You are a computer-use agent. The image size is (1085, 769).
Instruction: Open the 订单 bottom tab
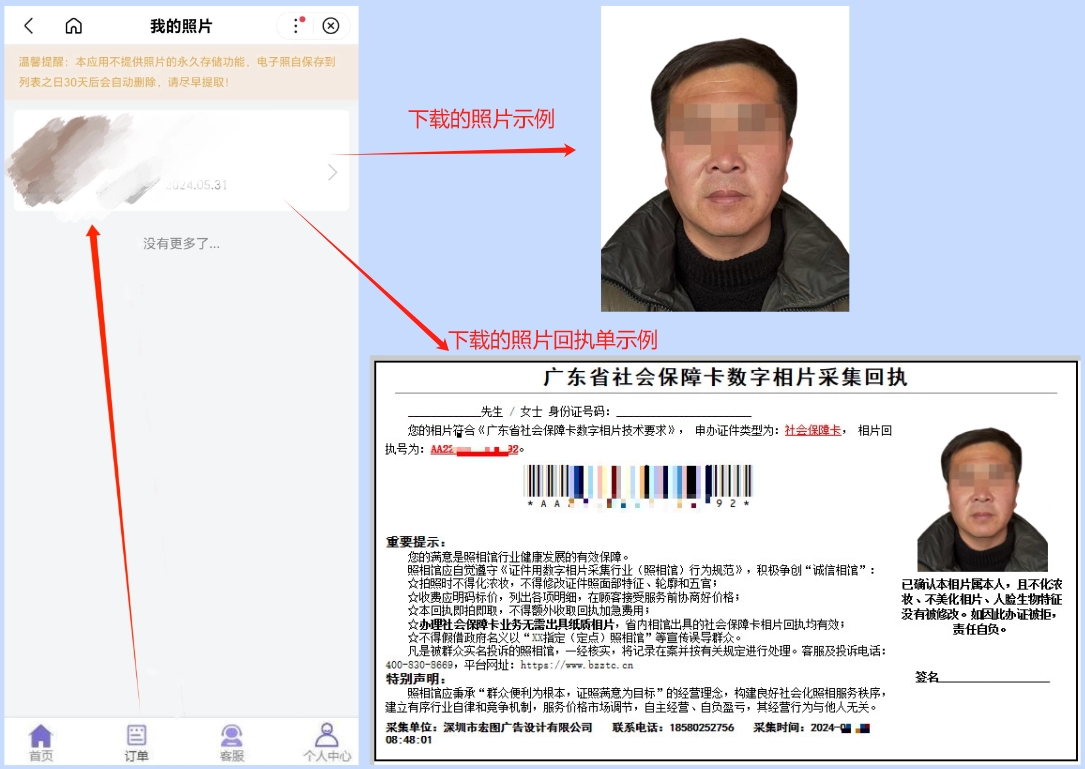coord(136,742)
